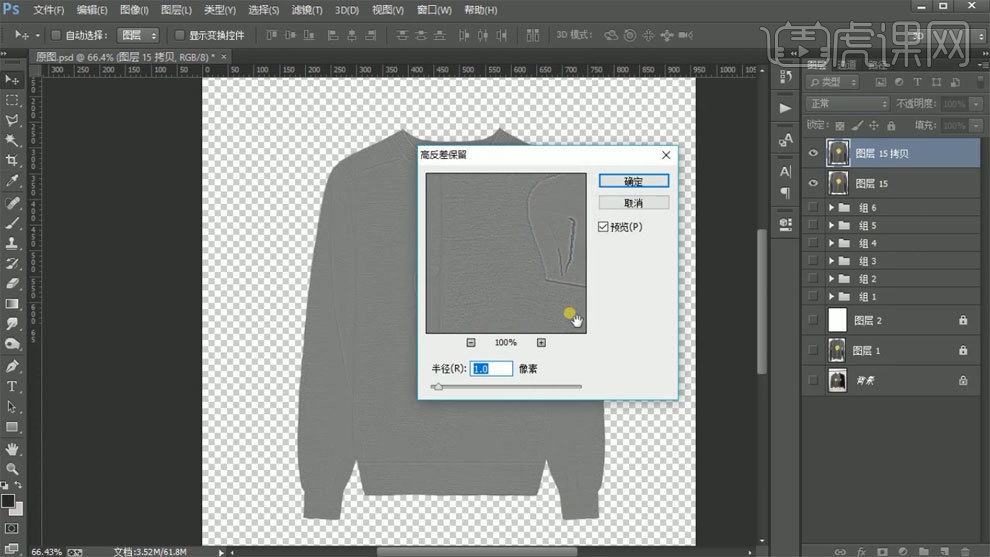
Task: Expand the 组 6 layer group
Action: 831,207
